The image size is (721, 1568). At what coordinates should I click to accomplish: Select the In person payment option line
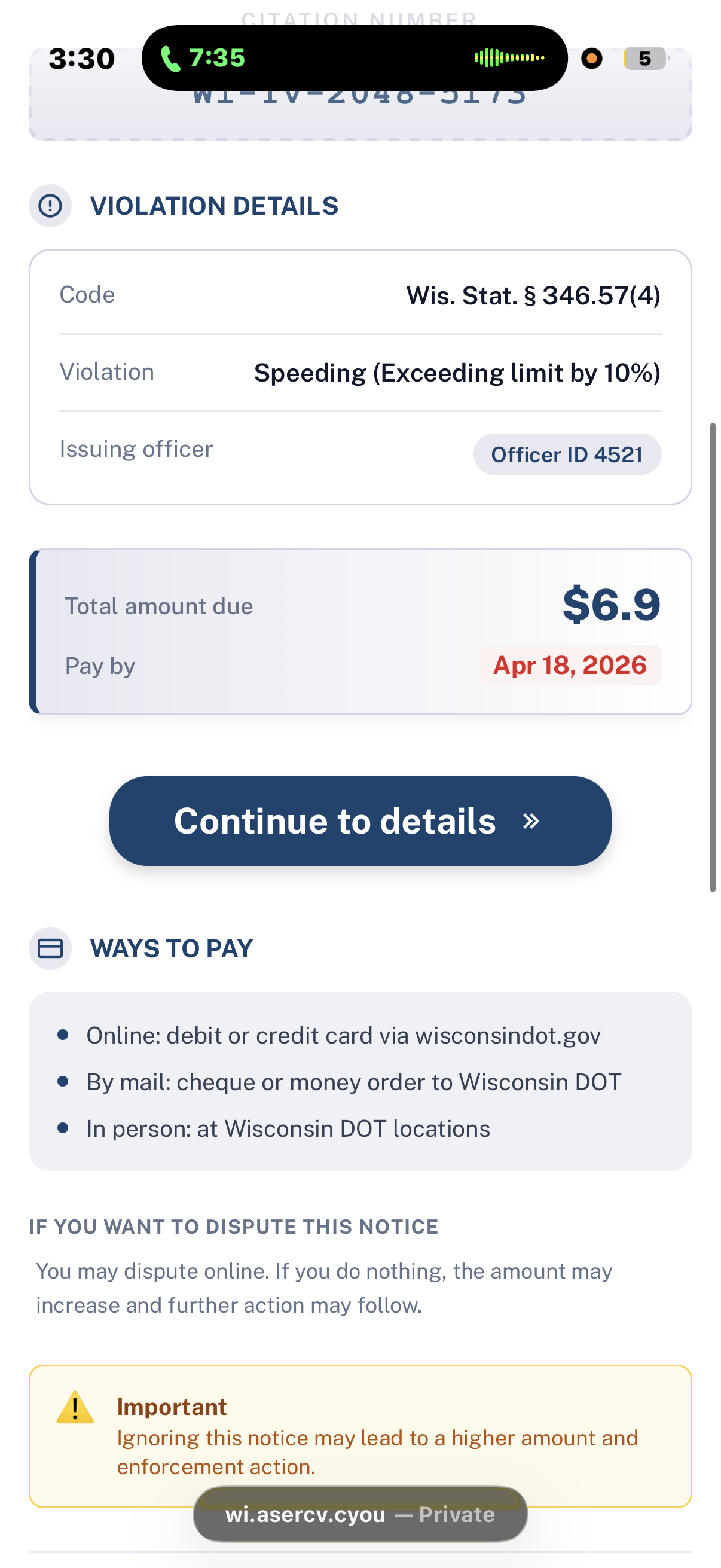click(288, 1129)
